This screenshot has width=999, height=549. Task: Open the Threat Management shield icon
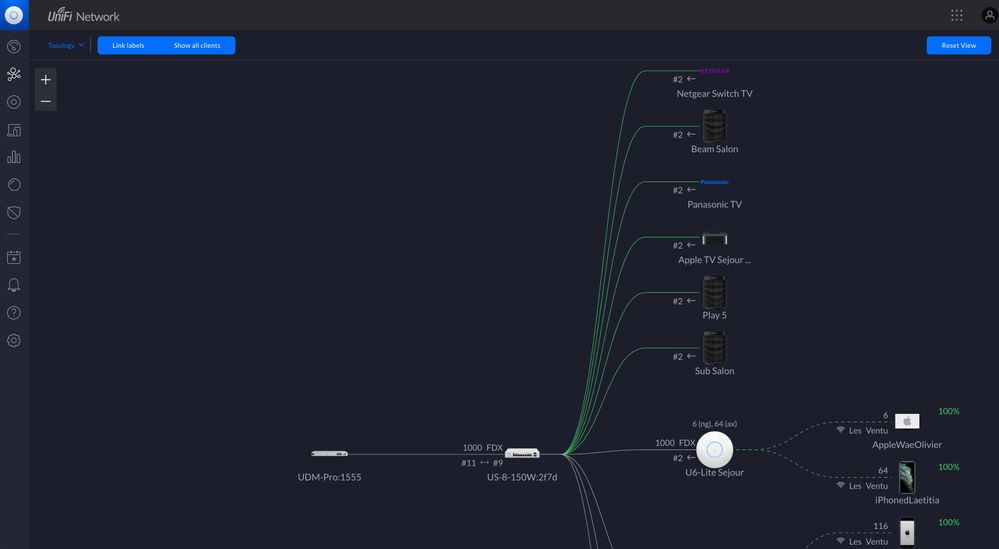tap(14, 213)
